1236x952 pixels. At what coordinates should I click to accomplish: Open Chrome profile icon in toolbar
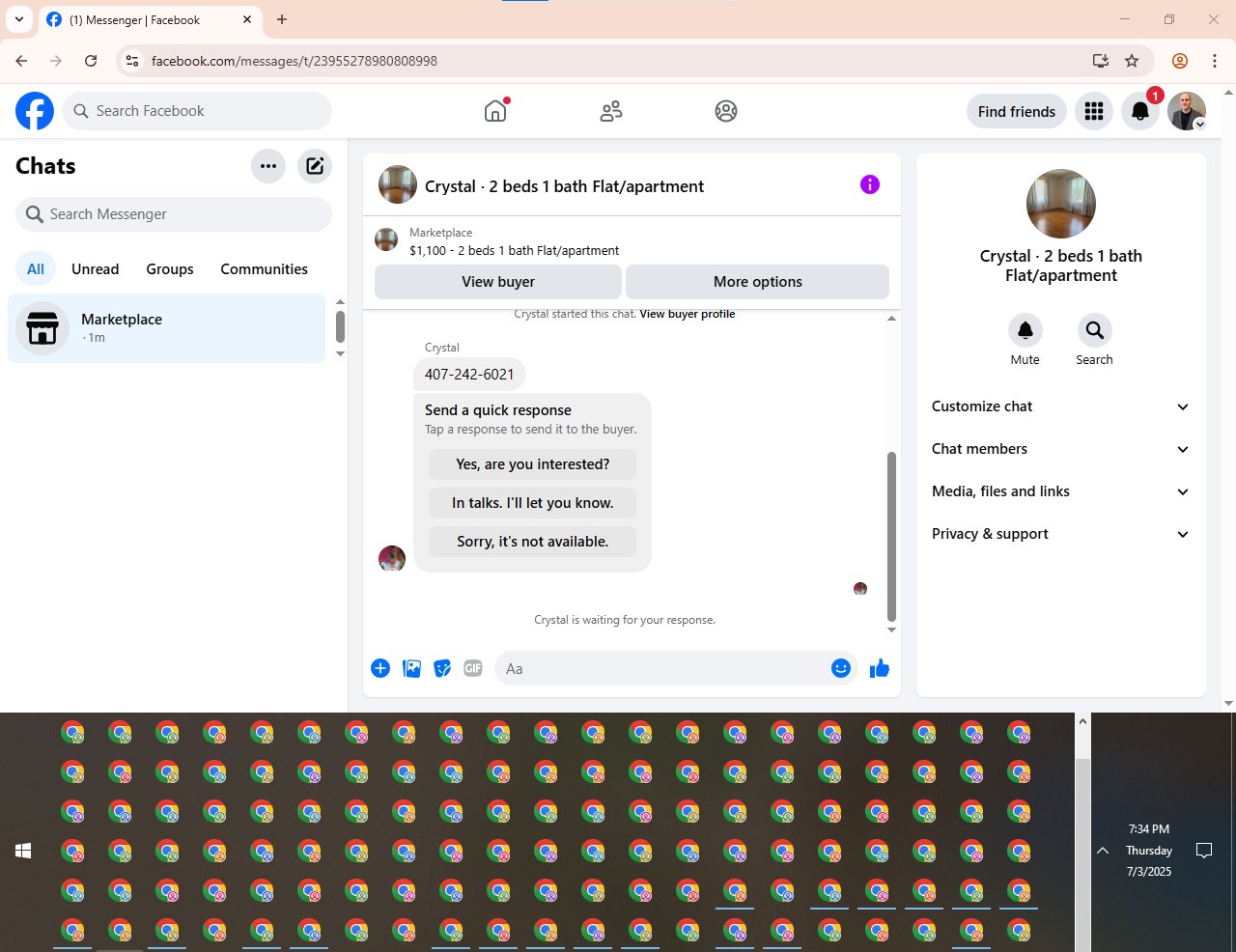[1180, 61]
